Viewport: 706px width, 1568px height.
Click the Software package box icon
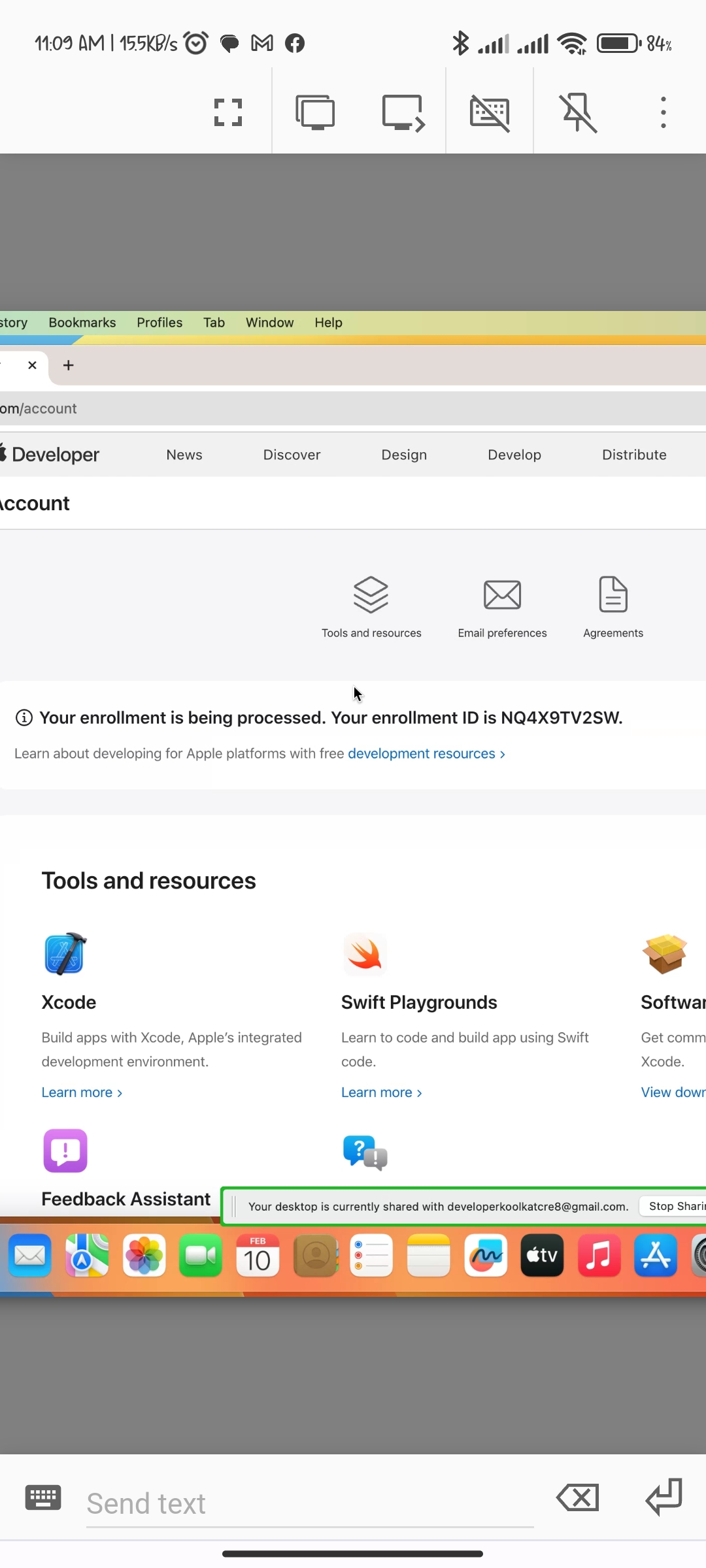[664, 954]
